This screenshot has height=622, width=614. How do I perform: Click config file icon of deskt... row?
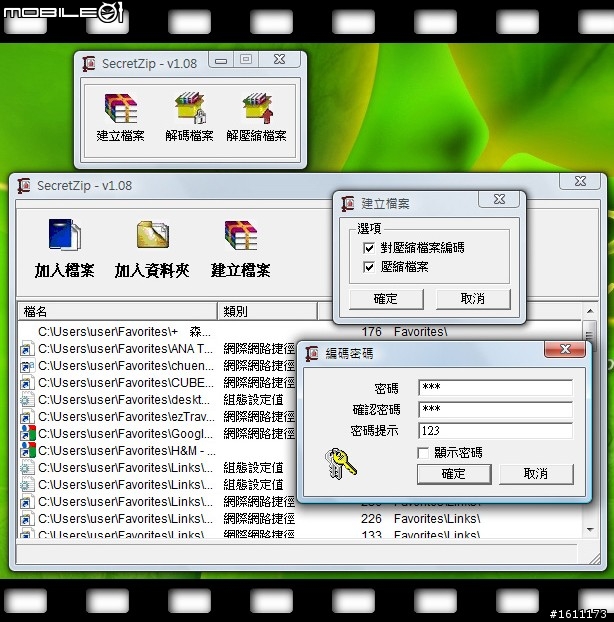(x=27, y=400)
